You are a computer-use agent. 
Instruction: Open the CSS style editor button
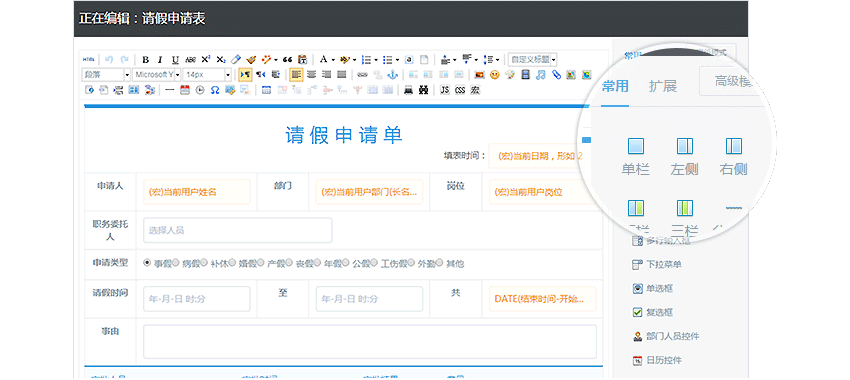pos(460,90)
